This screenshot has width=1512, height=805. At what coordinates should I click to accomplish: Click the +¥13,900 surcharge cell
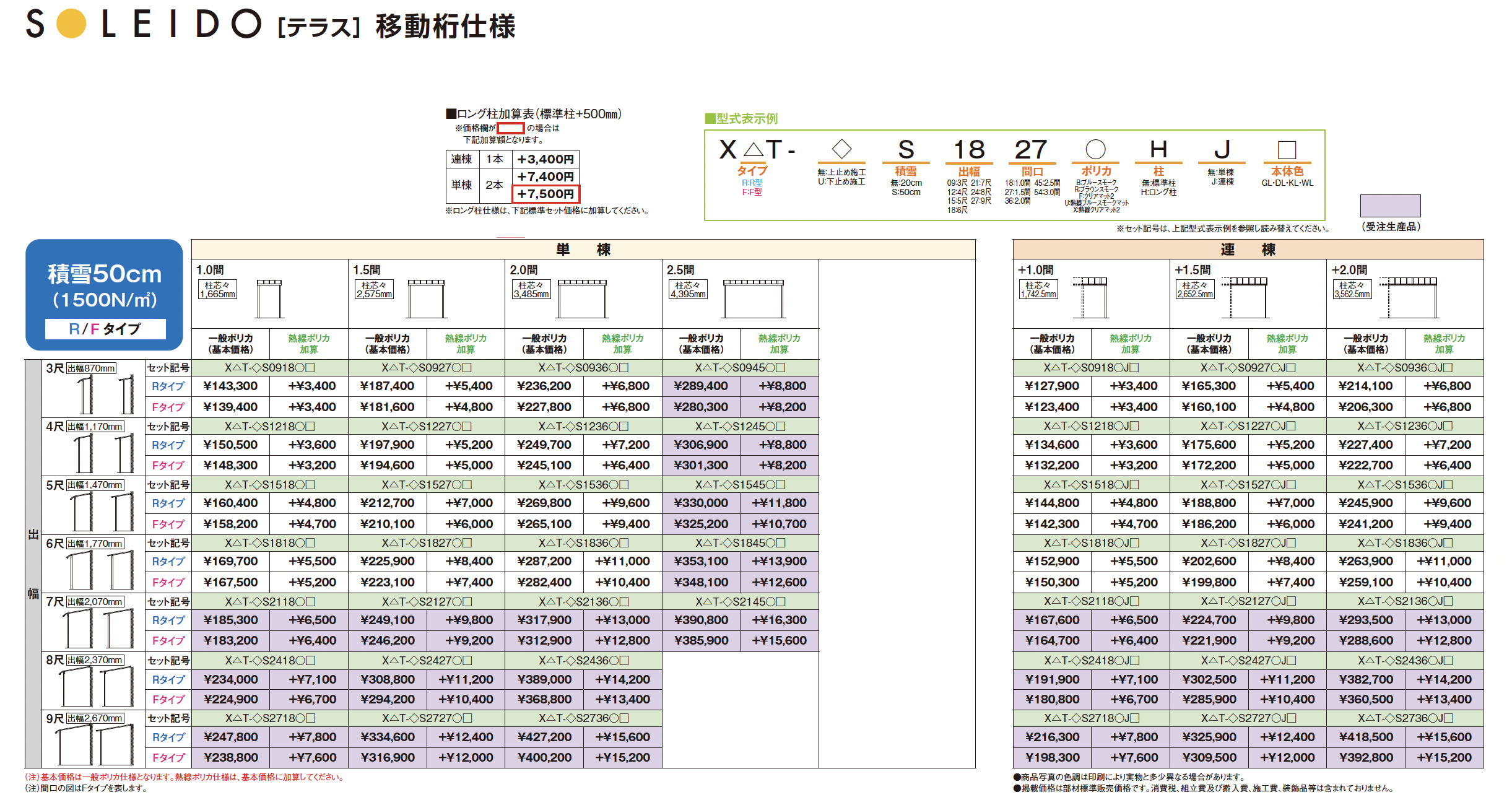coord(779,562)
